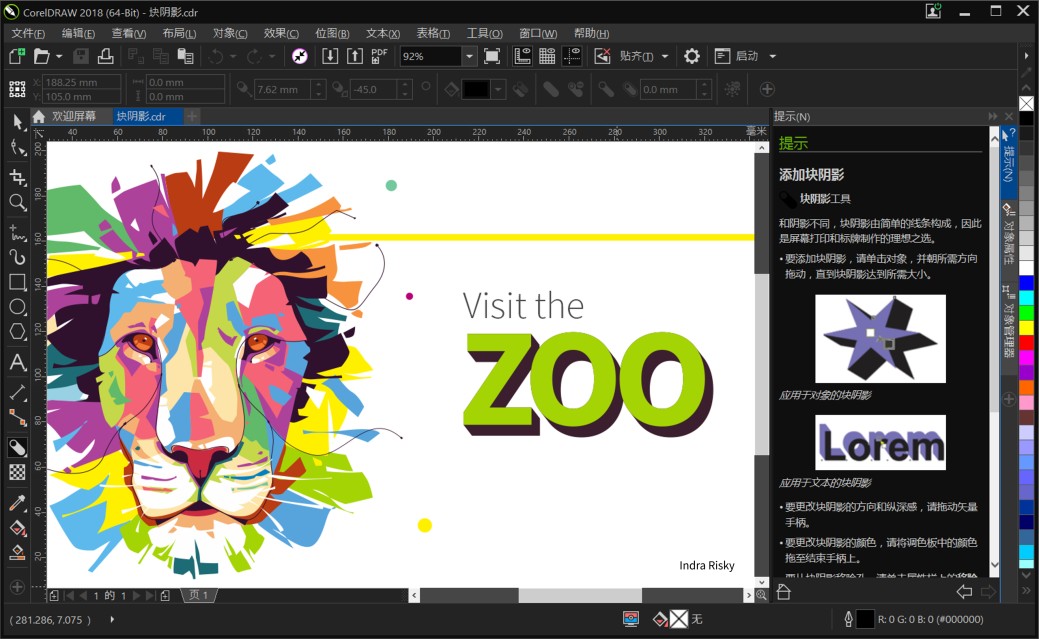1039x639 pixels.
Task: Select the Ellipse tool
Action: point(17,307)
